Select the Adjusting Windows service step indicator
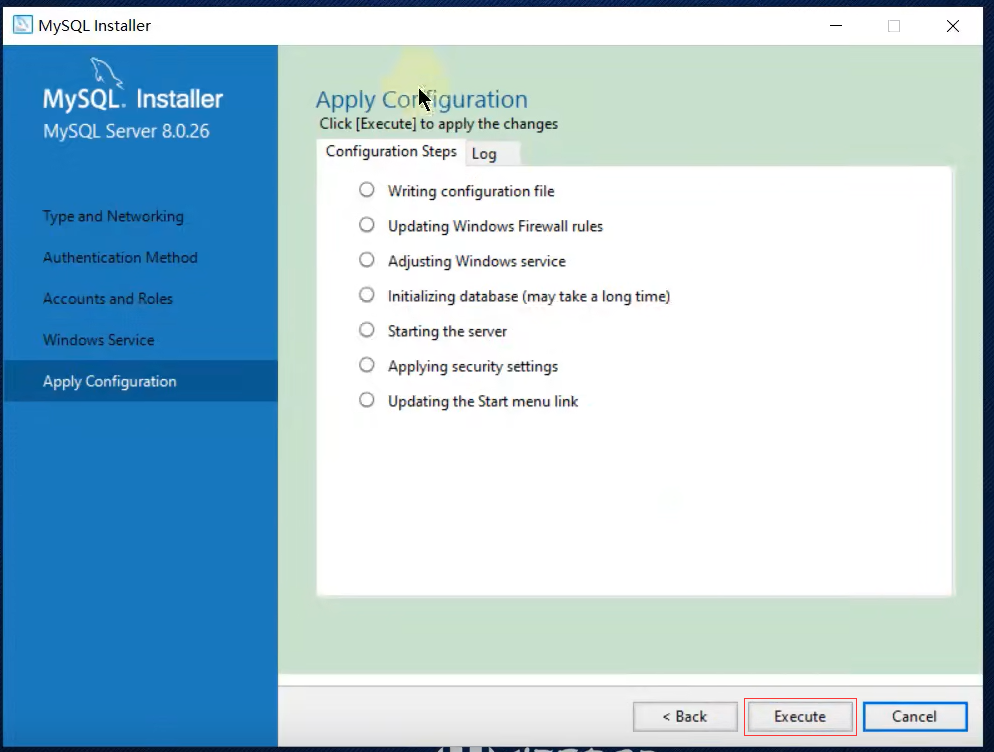 [x=367, y=260]
